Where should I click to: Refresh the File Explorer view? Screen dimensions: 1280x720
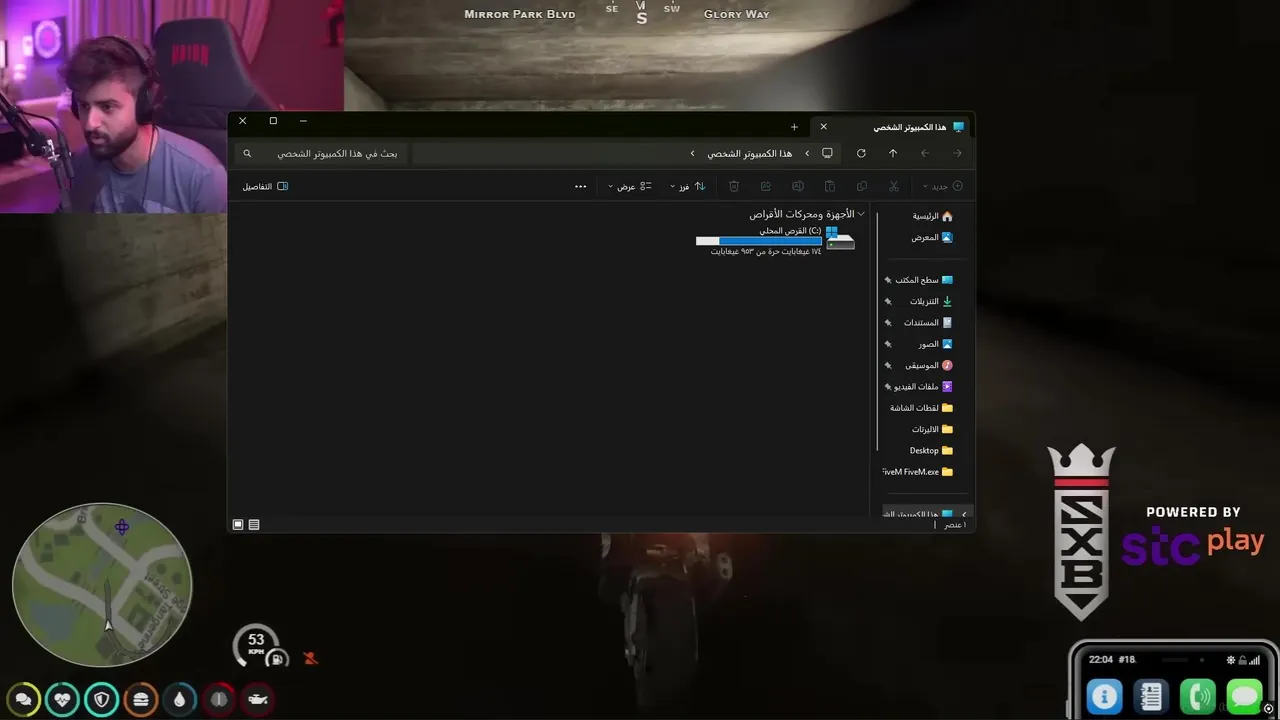pos(861,153)
